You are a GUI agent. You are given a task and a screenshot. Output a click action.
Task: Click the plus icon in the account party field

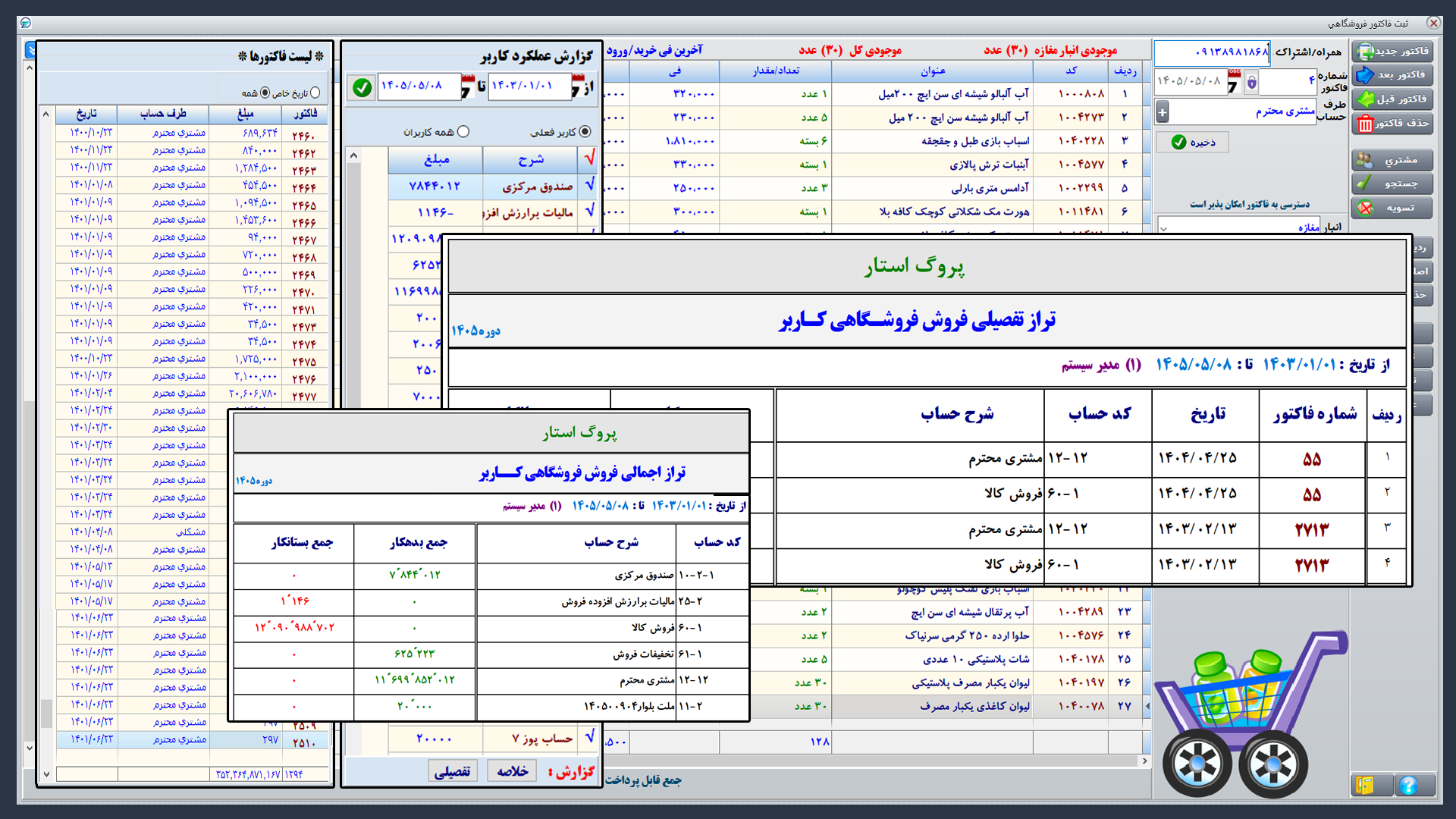[1163, 111]
